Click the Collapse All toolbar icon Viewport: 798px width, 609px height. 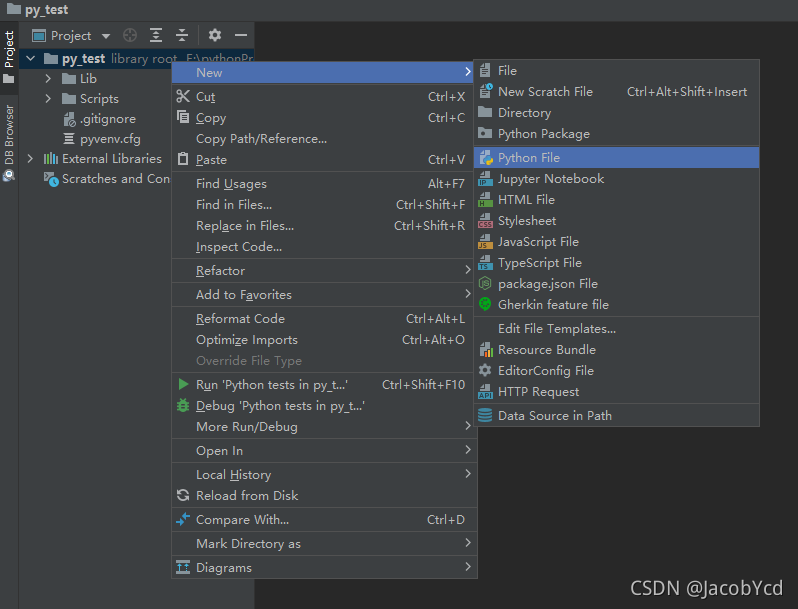(x=182, y=35)
